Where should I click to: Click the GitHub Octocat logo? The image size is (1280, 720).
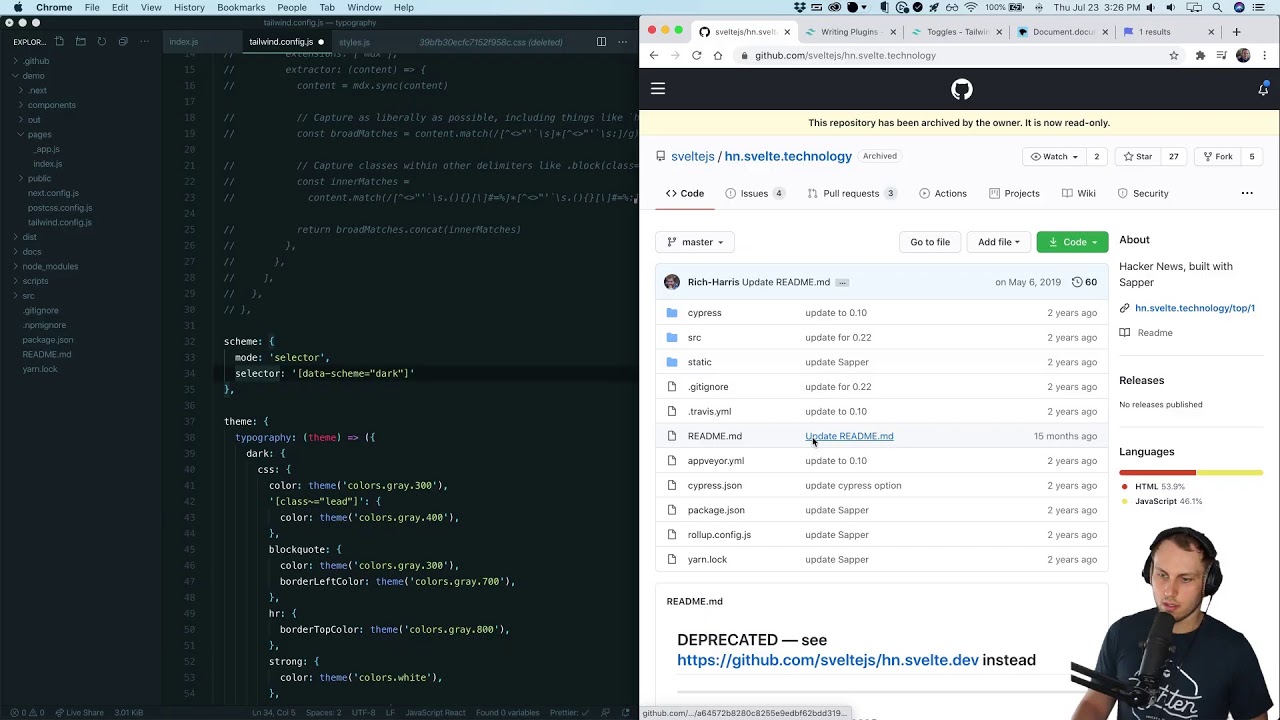click(x=961, y=90)
